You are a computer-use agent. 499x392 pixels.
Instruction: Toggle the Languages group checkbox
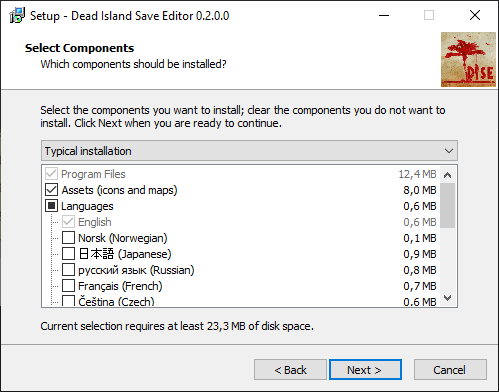coord(51,206)
